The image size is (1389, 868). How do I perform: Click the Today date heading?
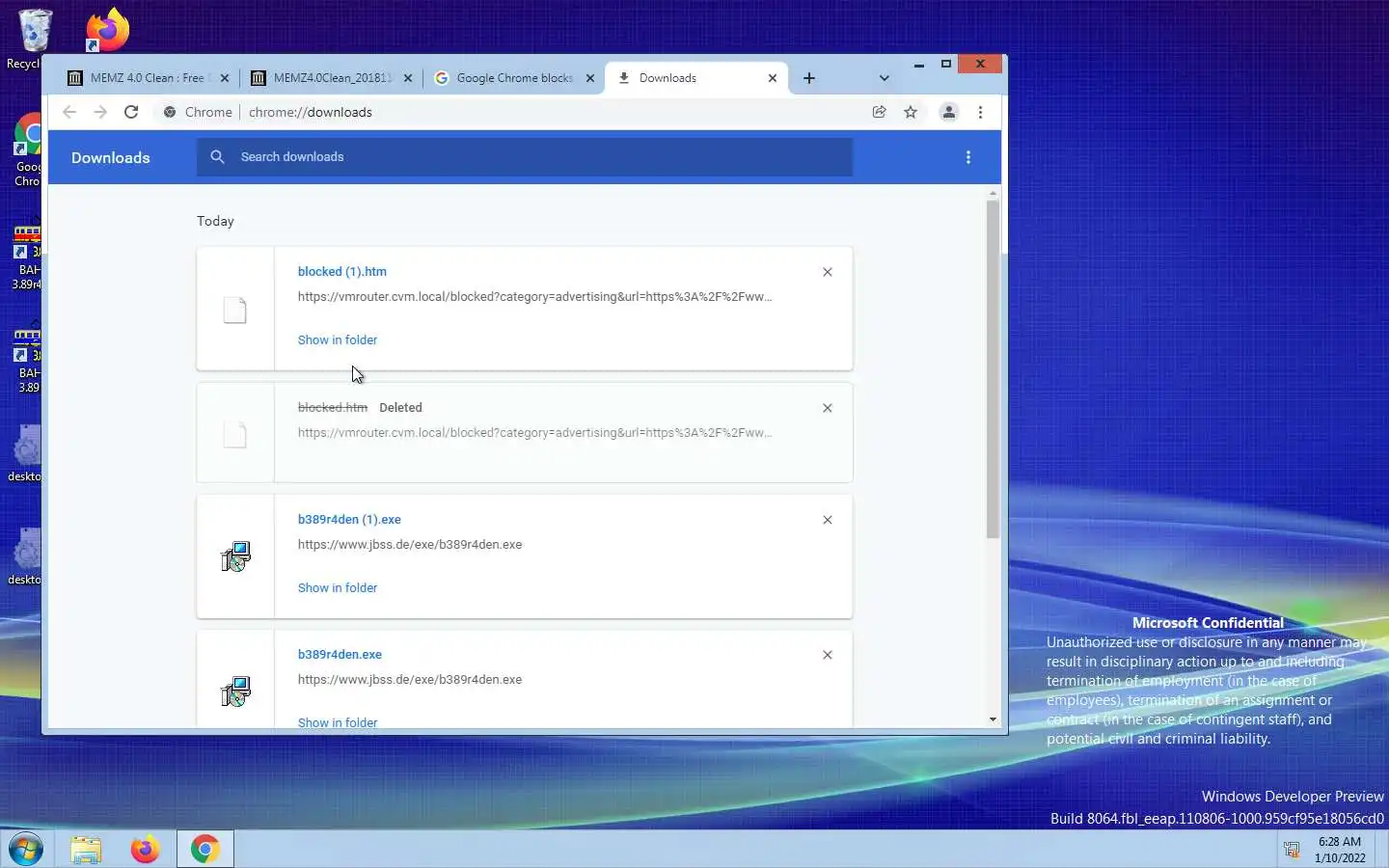[215, 221]
